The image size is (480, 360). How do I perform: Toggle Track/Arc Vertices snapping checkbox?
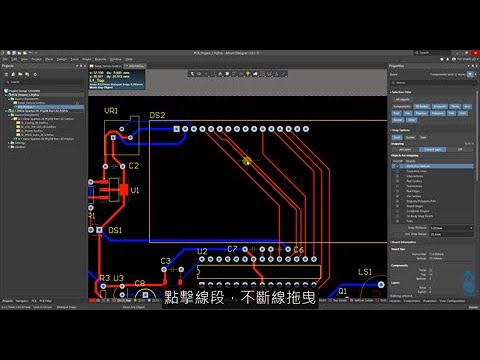click(397, 166)
